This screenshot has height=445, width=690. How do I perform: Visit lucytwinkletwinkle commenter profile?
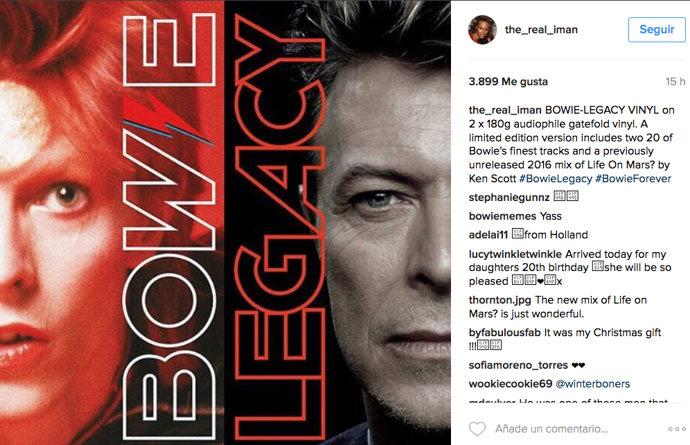point(515,254)
